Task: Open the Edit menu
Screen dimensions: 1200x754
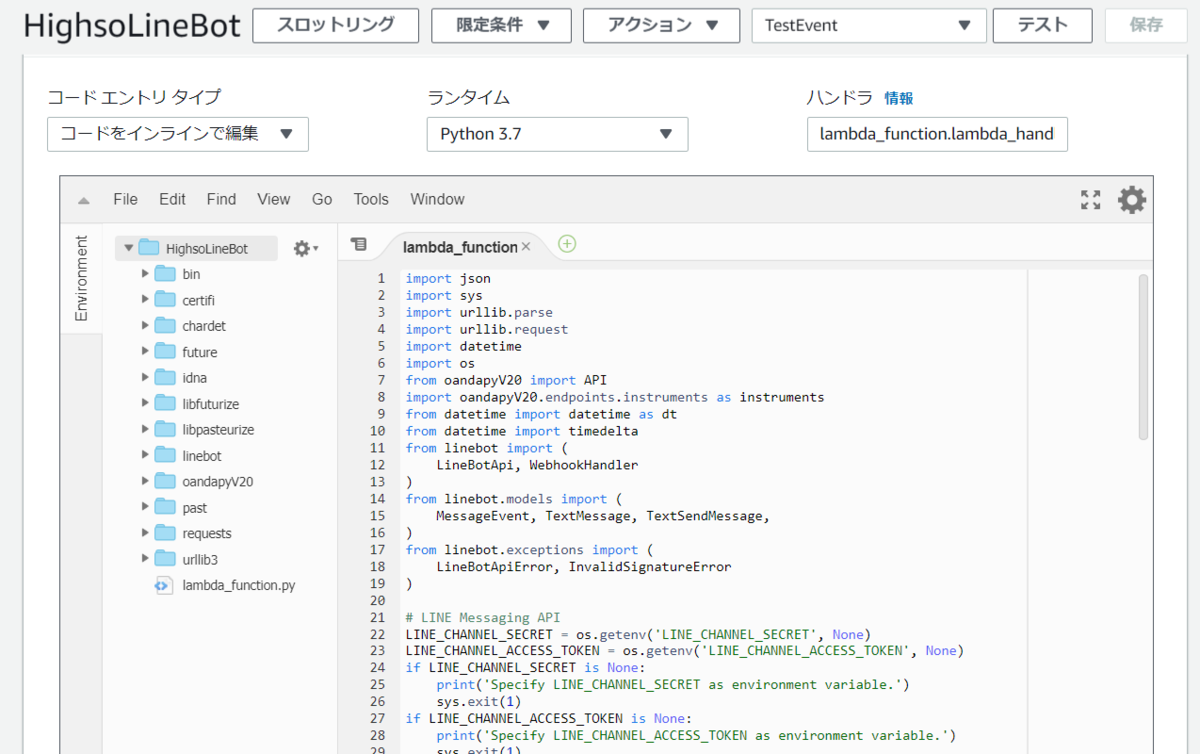Action: tap(172, 200)
